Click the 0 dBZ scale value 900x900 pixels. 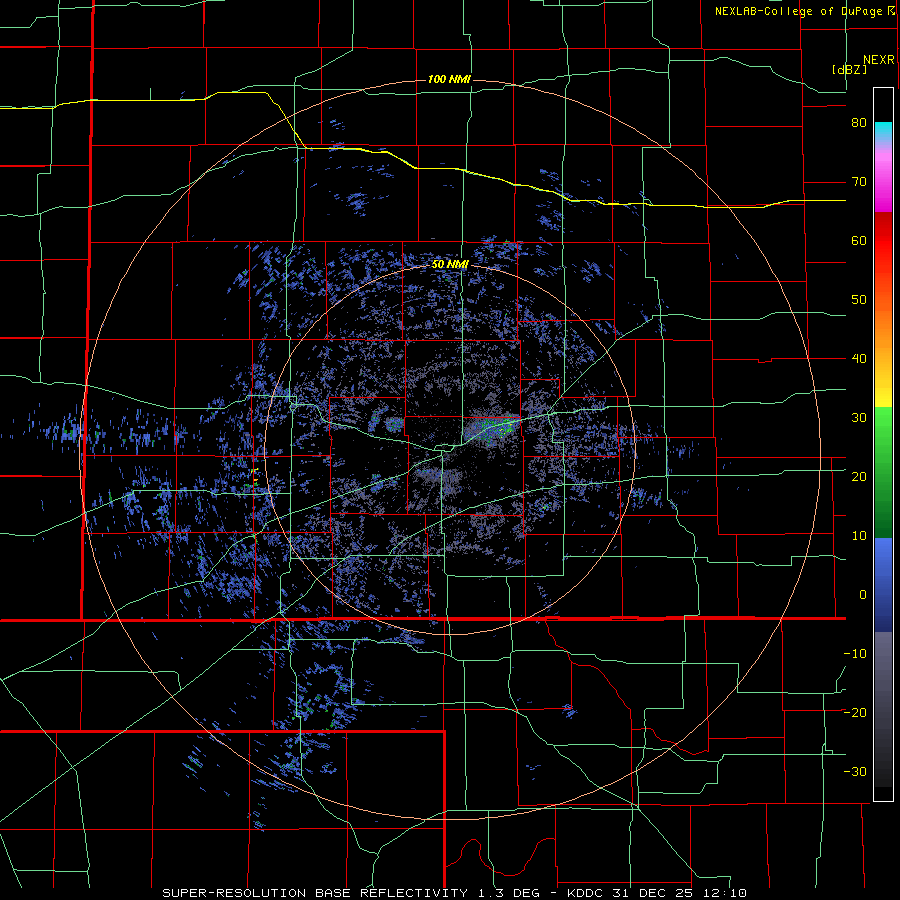point(863,595)
